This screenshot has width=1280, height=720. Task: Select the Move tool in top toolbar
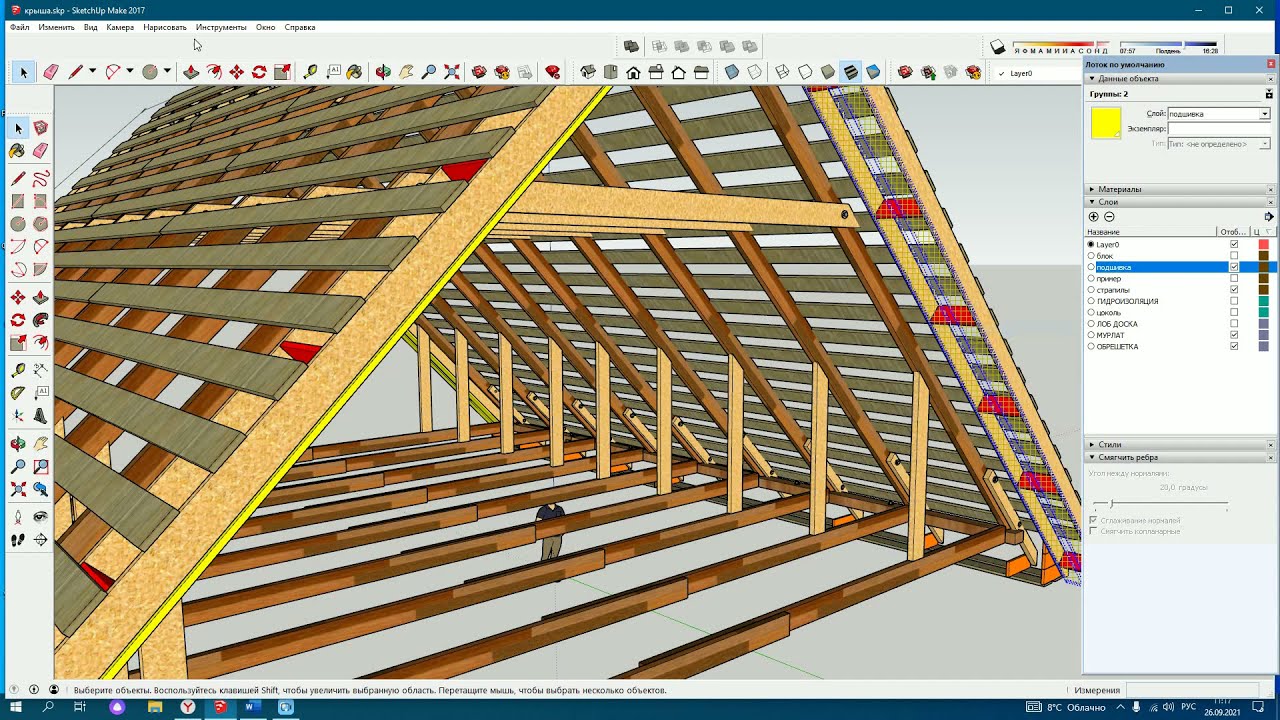coord(237,72)
